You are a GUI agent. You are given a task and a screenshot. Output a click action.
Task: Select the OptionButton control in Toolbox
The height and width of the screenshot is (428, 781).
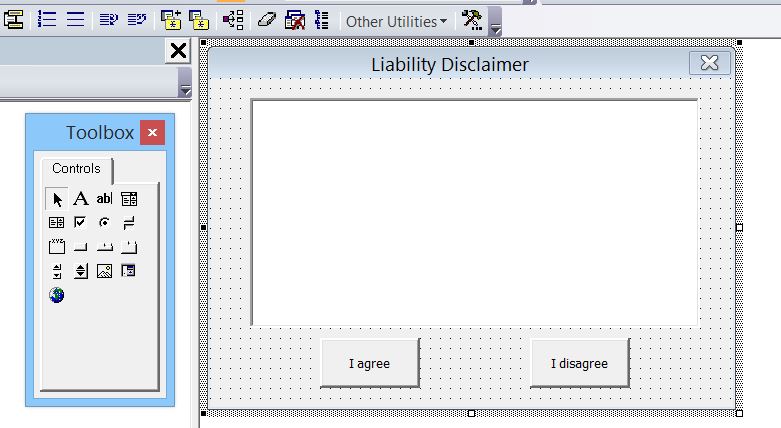(104, 223)
